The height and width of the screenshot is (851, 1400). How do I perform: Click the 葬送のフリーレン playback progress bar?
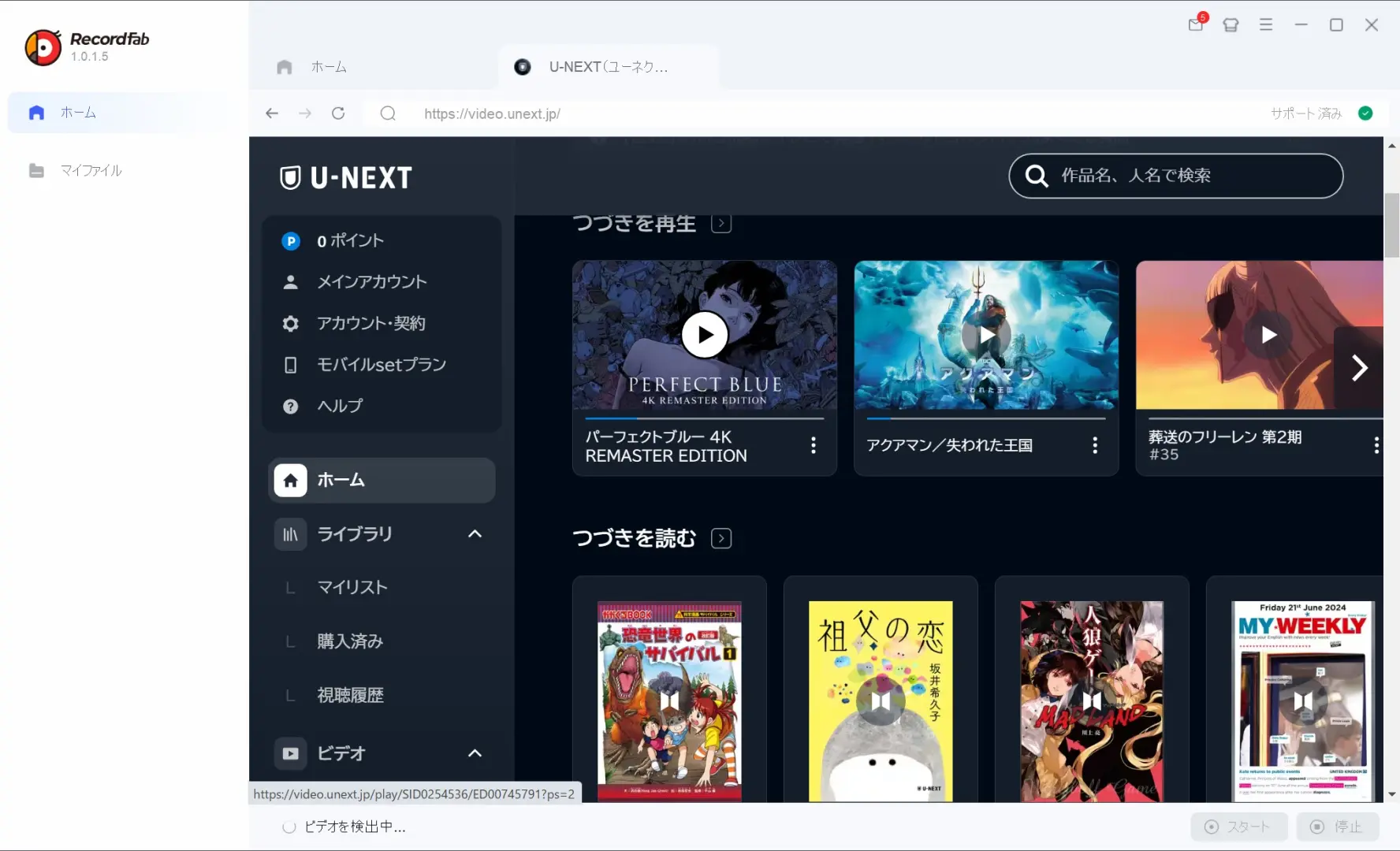[1266, 418]
